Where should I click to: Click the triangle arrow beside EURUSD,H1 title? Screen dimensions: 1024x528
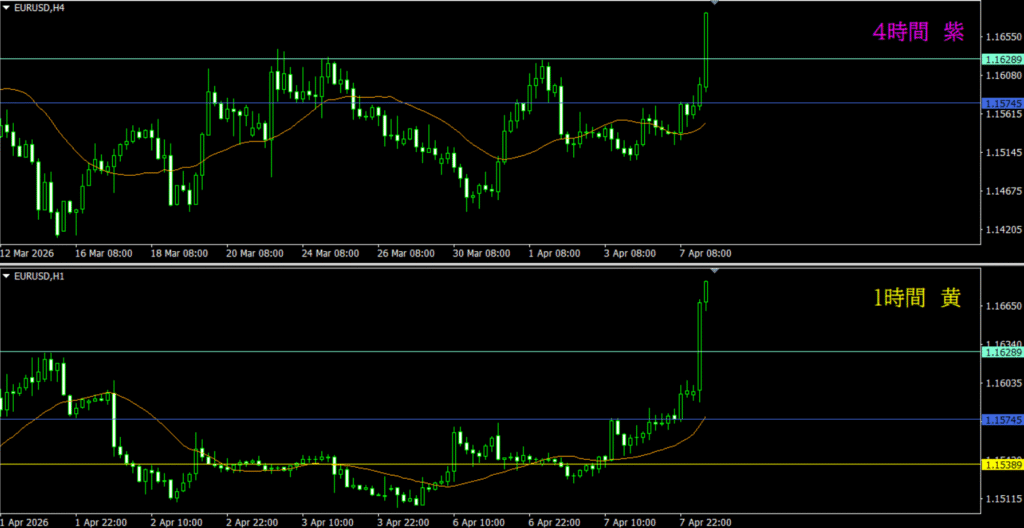point(8,275)
